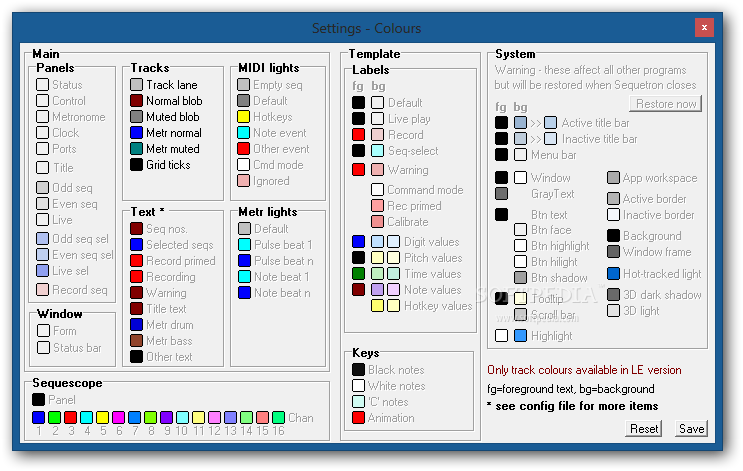Viewport: 743px width, 471px height.
Task: Pick the Muted blob grey swatch
Action: pyautogui.click(x=136, y=117)
